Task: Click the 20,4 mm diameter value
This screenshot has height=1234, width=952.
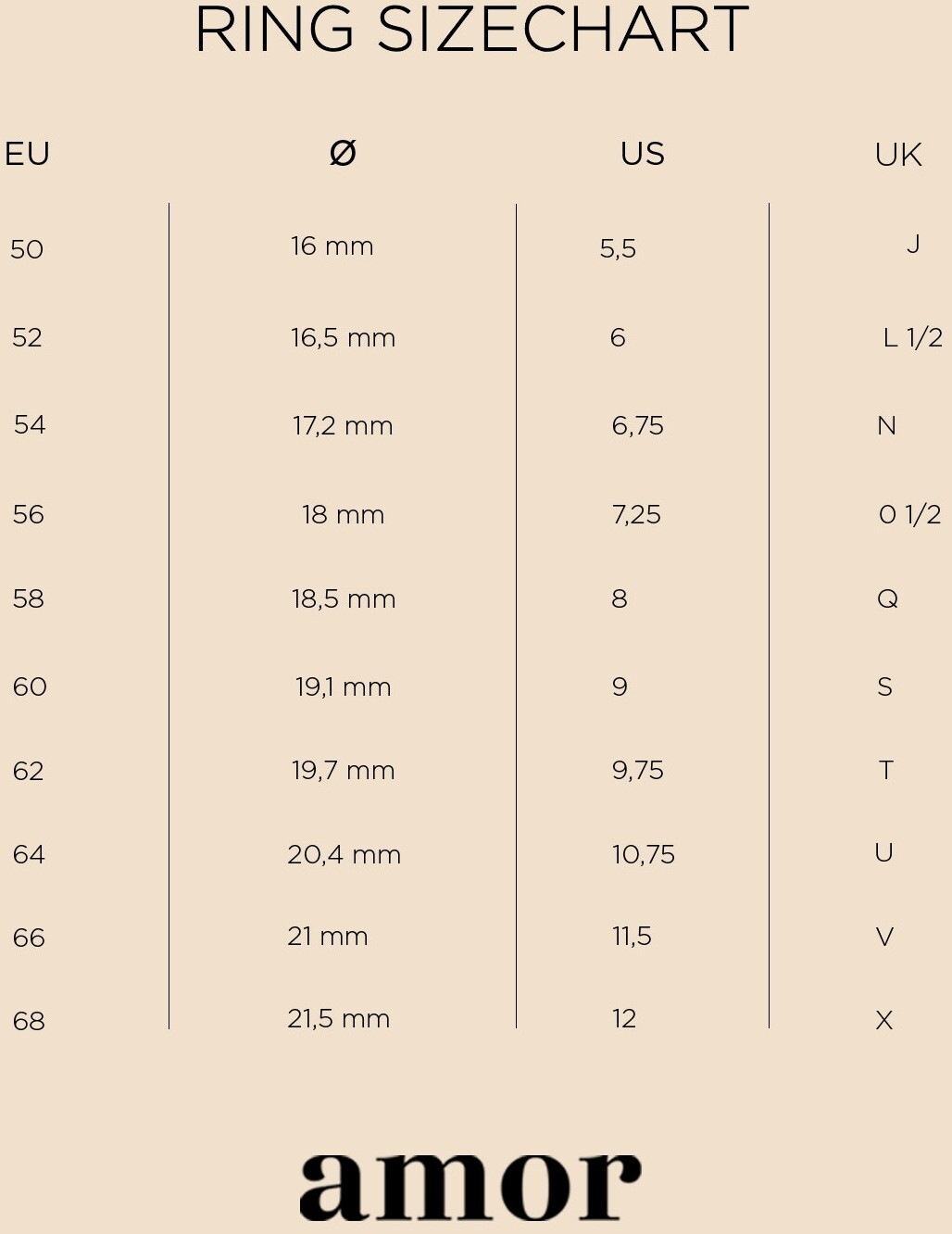Action: pos(344,854)
